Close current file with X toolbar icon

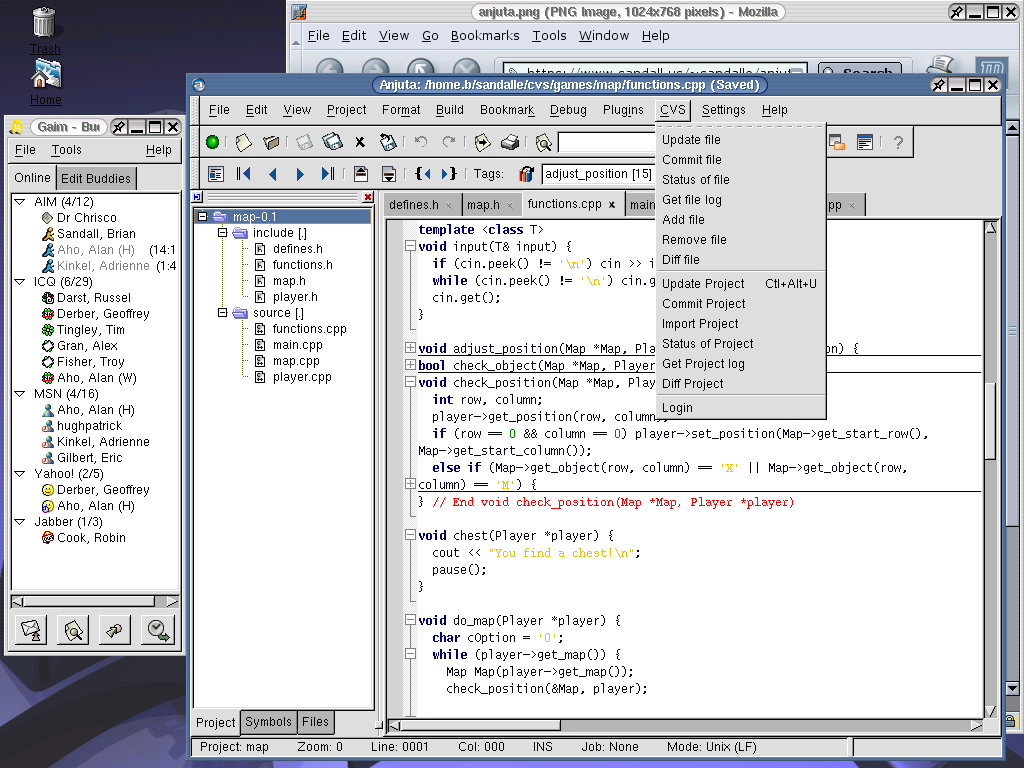click(x=360, y=143)
